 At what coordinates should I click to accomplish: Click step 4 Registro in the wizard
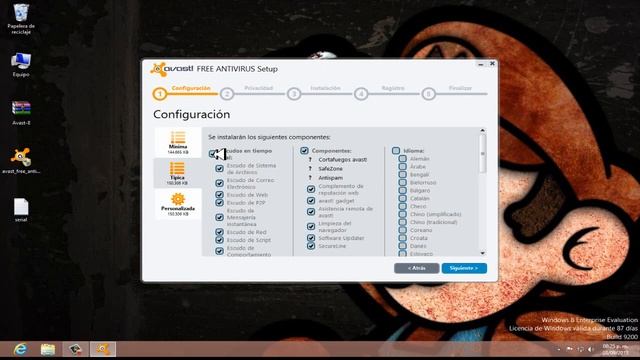coord(361,94)
